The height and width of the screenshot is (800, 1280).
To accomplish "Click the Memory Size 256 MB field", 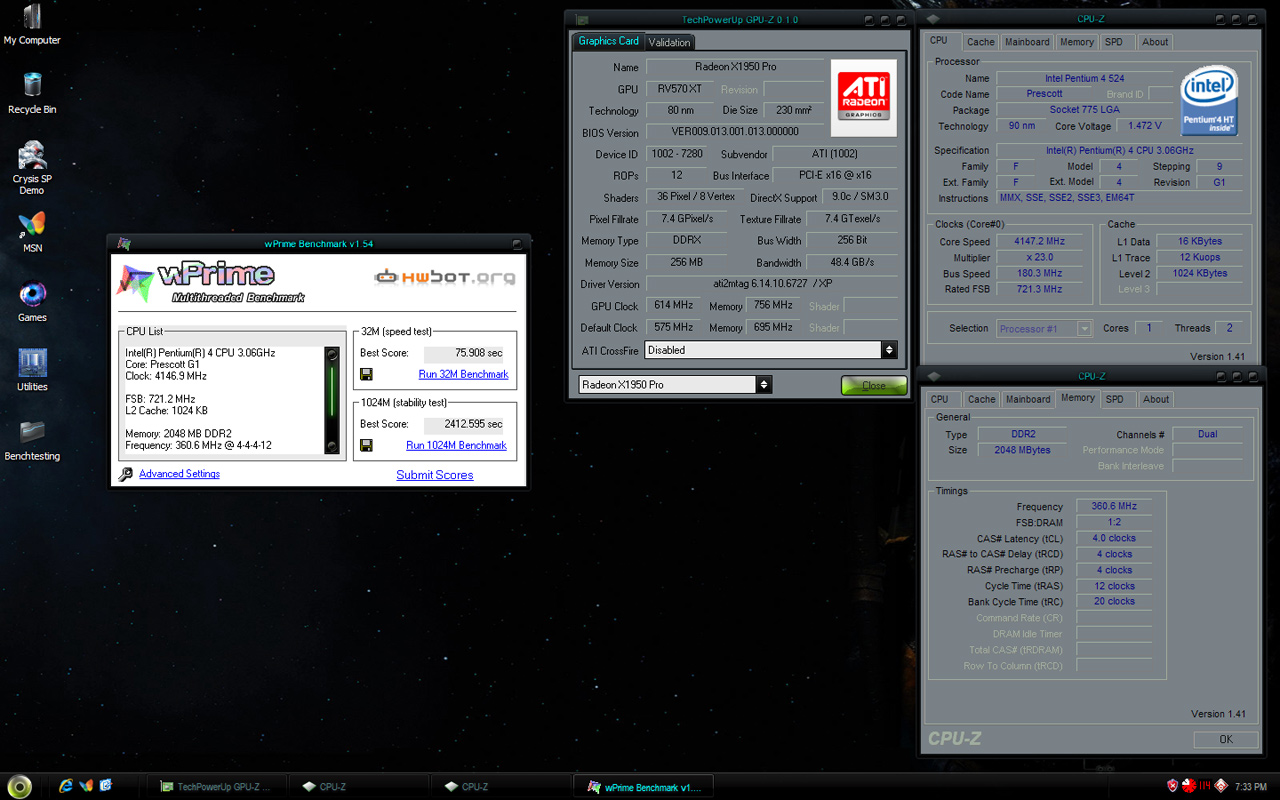I will point(685,263).
